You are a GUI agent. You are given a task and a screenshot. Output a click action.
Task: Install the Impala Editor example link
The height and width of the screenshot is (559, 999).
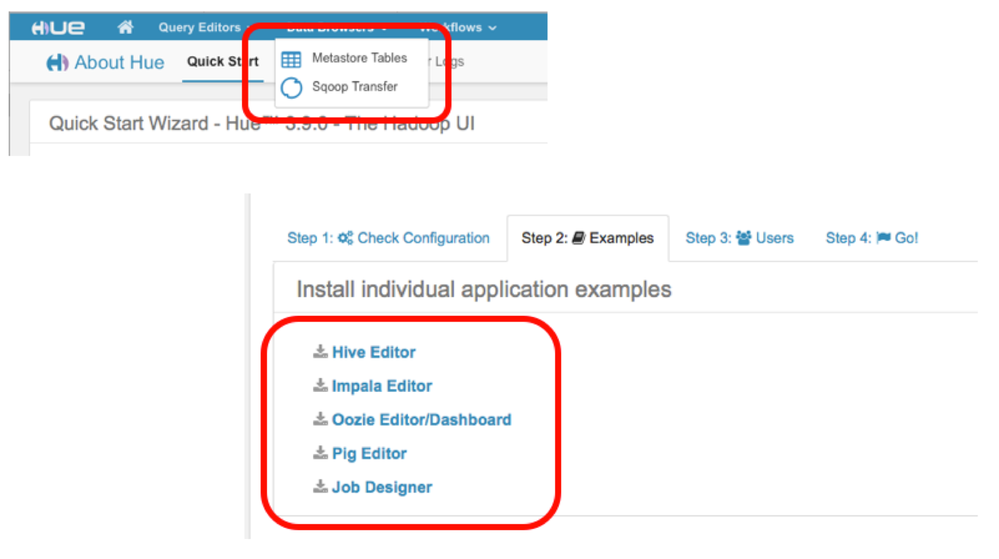coord(382,386)
